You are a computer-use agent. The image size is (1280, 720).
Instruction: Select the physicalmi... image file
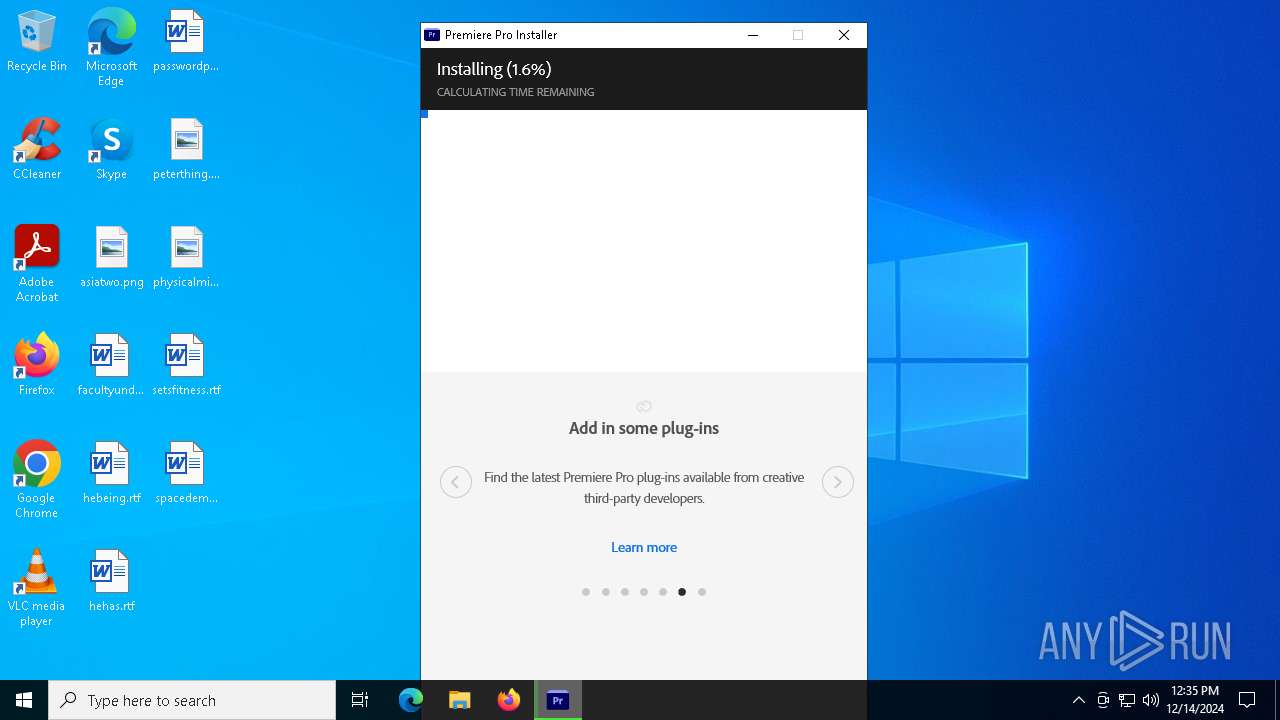tap(186, 258)
